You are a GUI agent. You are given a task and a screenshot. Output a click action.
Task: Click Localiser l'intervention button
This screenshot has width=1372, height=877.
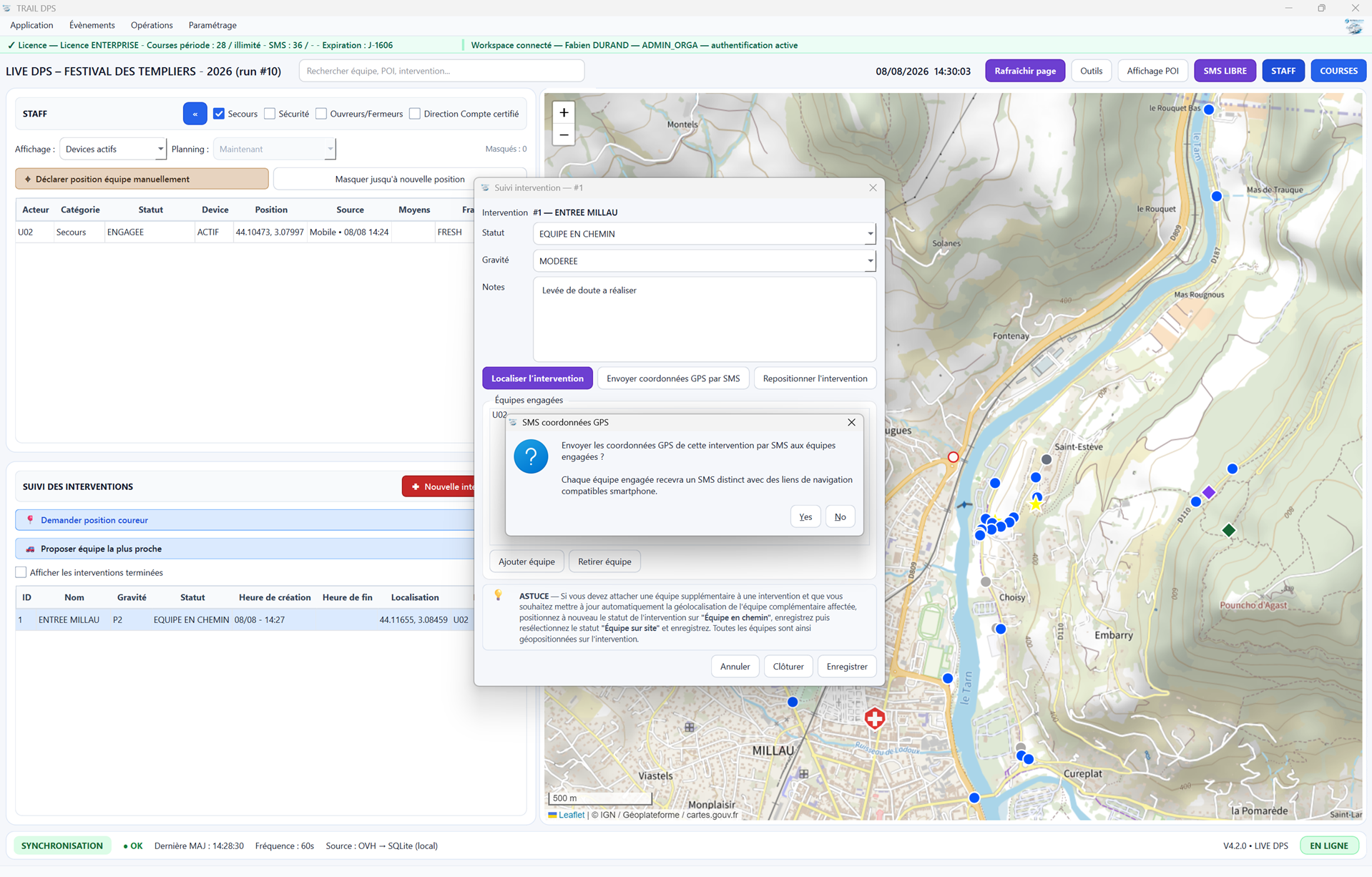(537, 378)
